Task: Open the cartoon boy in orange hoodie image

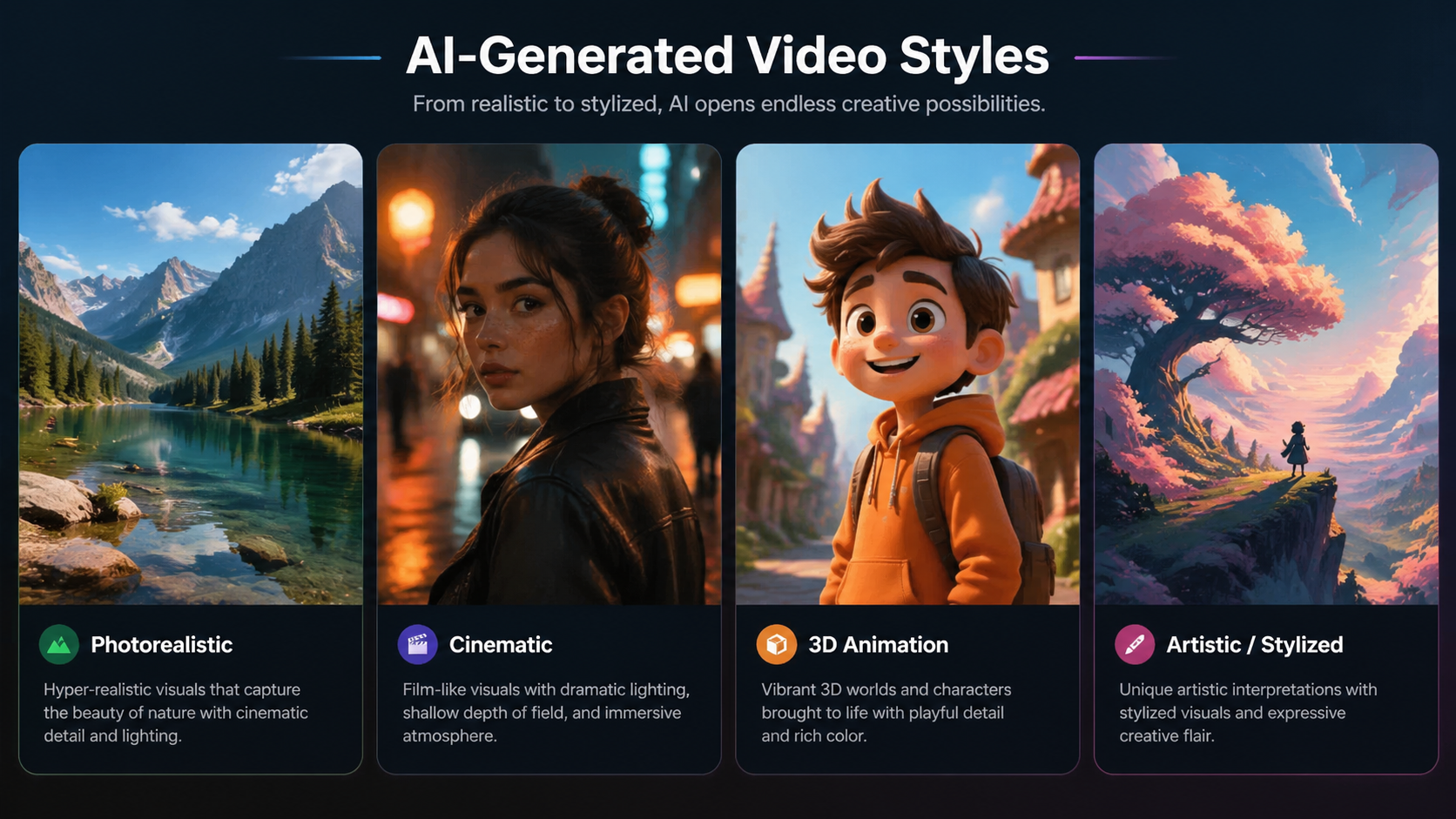Action: (x=907, y=374)
